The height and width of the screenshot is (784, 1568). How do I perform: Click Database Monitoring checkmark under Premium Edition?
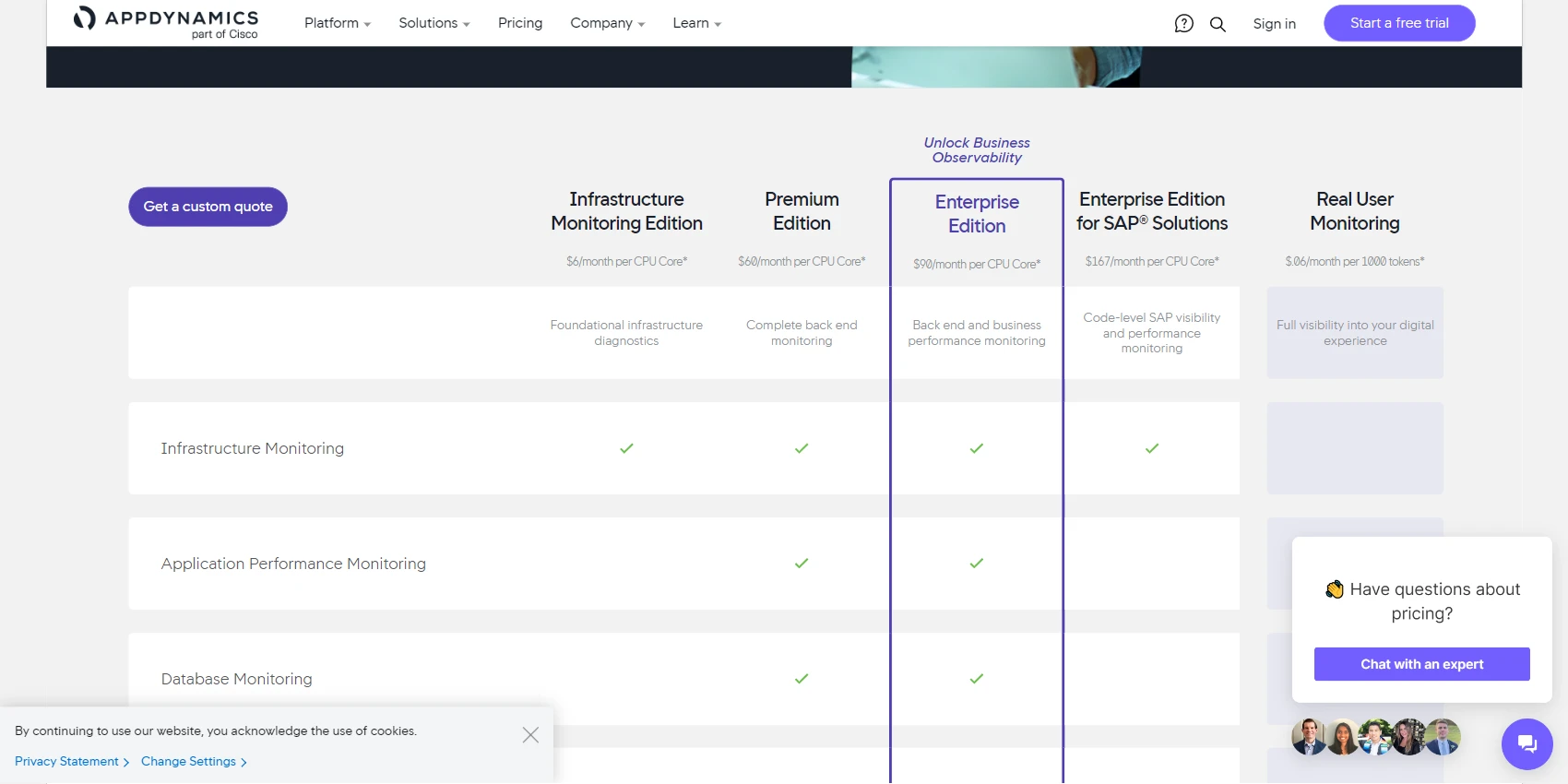point(802,679)
